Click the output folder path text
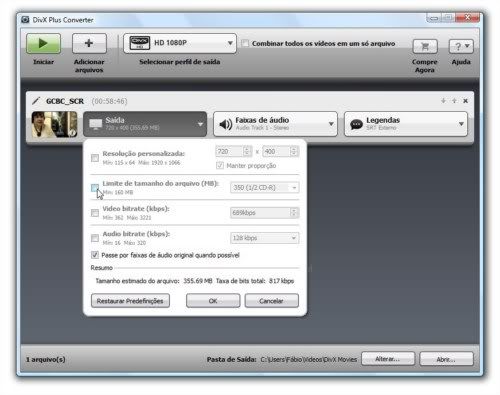This screenshot has width=500, height=395. tap(309, 359)
